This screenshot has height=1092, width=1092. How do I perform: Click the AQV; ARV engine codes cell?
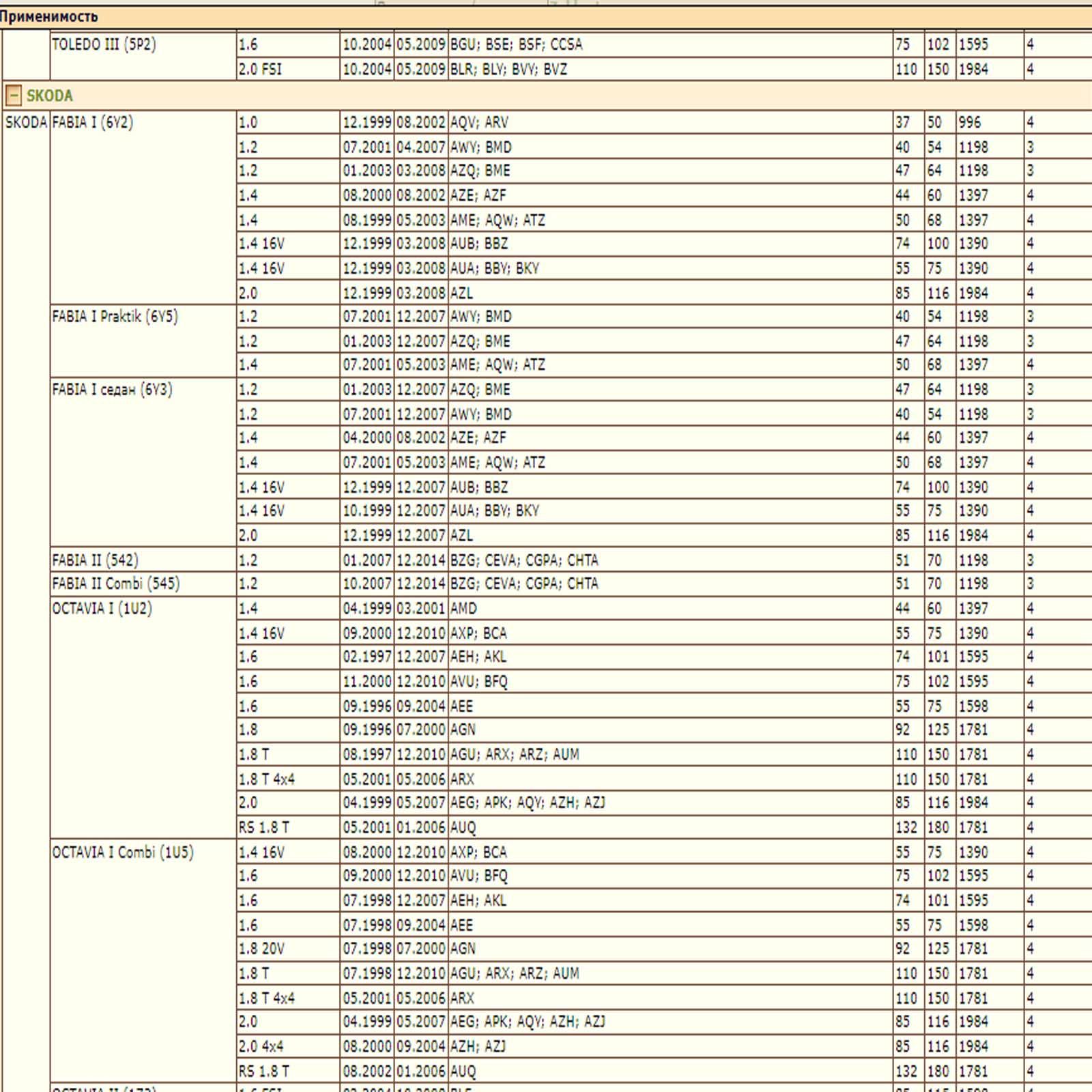click(x=479, y=123)
